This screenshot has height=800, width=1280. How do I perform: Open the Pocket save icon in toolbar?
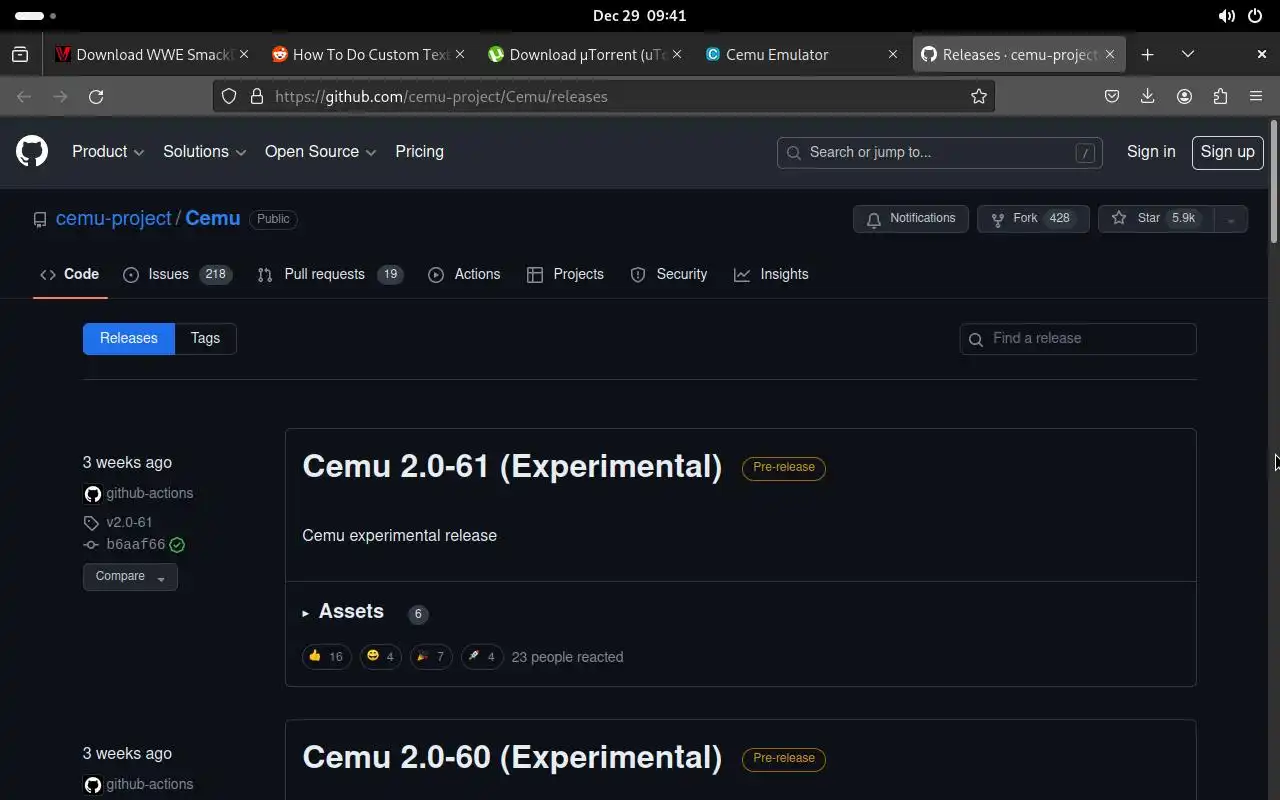pyautogui.click(x=1112, y=96)
